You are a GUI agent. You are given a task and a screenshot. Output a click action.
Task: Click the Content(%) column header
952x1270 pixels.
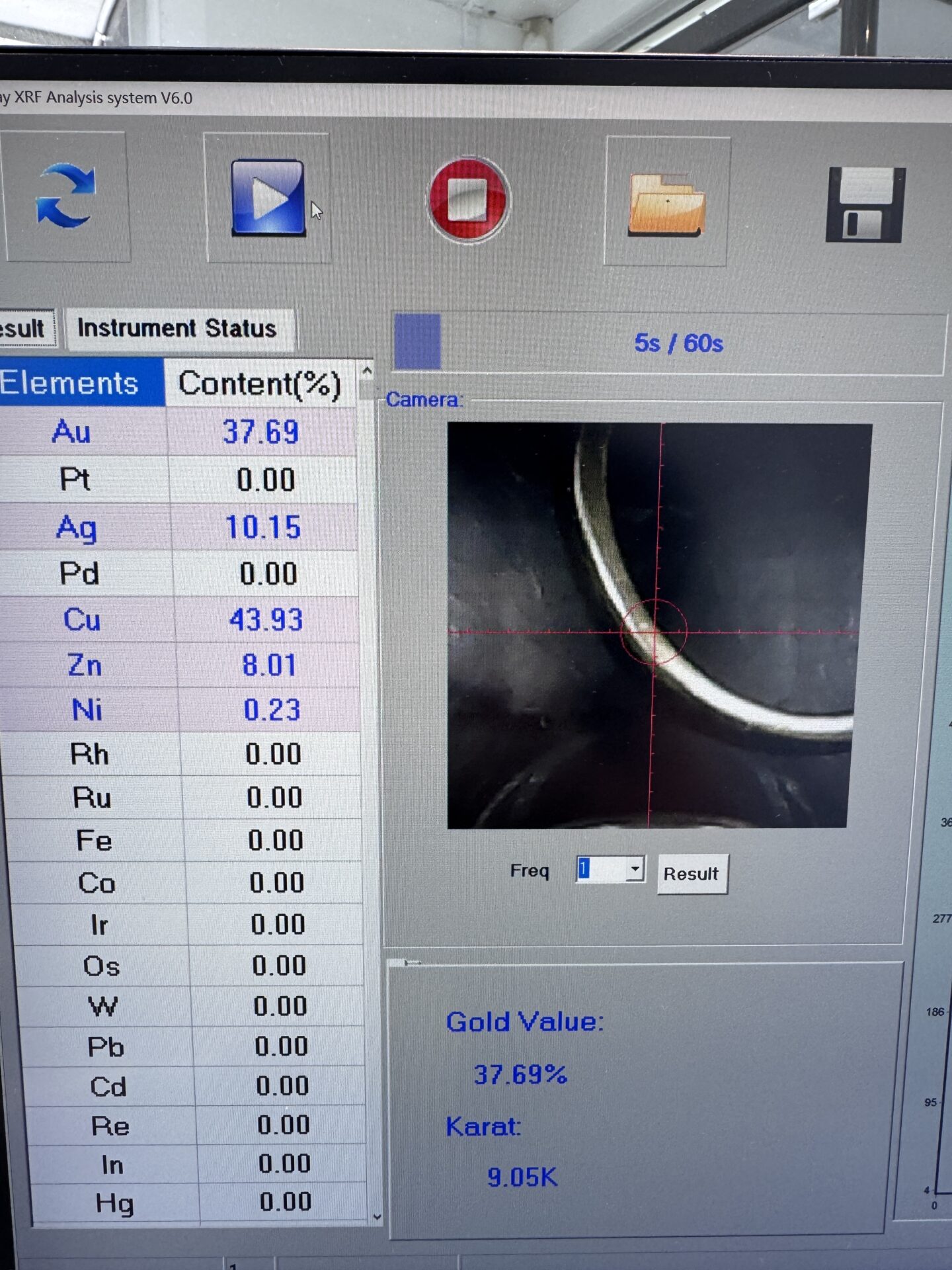click(260, 383)
